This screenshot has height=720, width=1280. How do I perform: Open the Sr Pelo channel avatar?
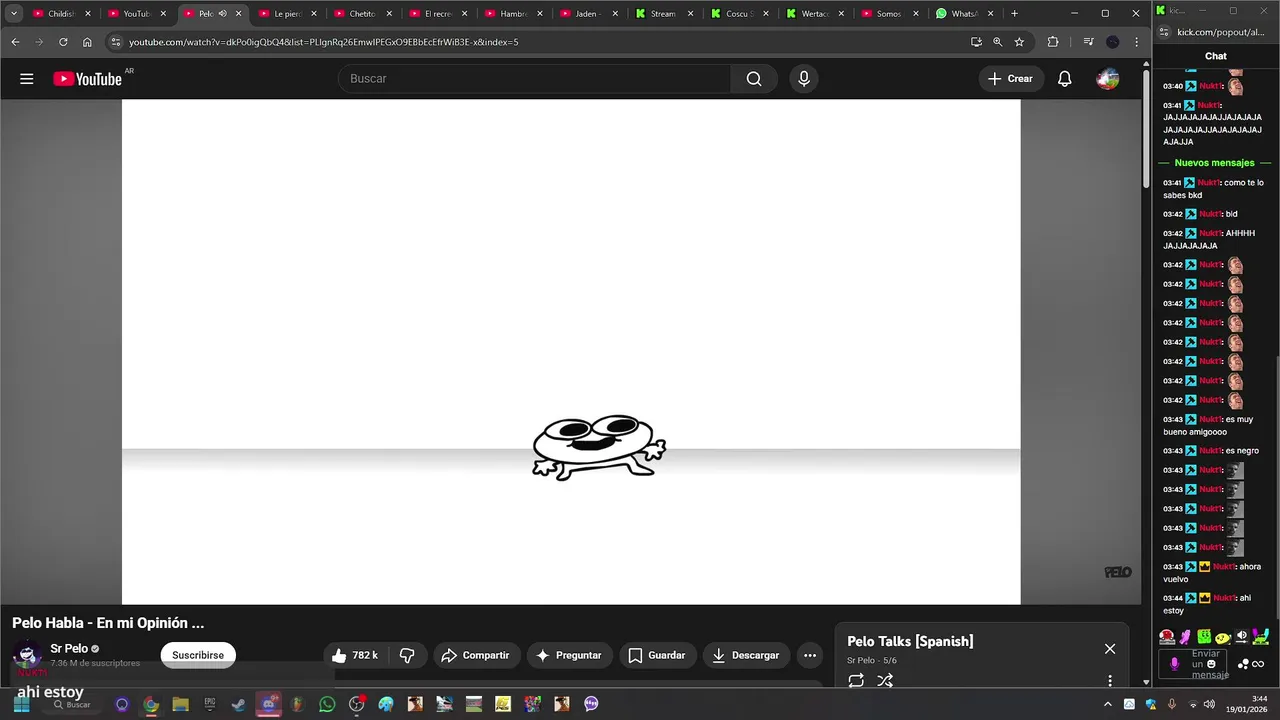pyautogui.click(x=27, y=655)
